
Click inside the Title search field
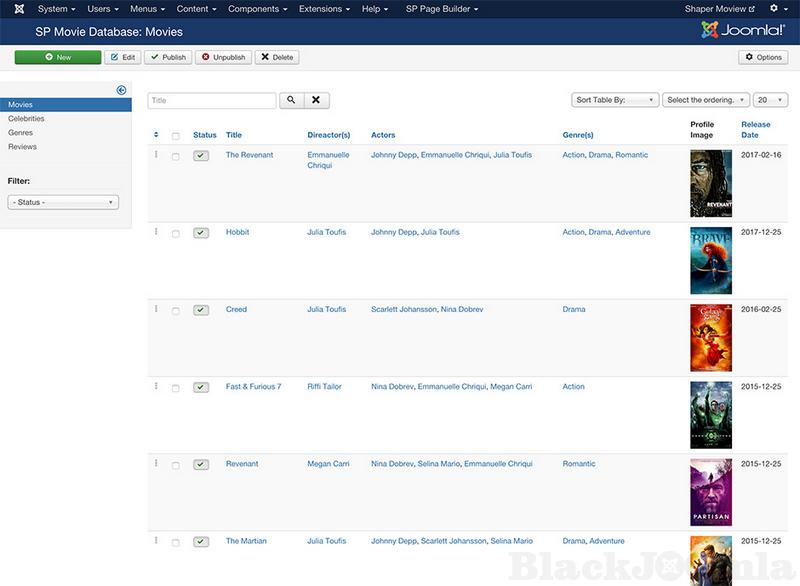212,100
